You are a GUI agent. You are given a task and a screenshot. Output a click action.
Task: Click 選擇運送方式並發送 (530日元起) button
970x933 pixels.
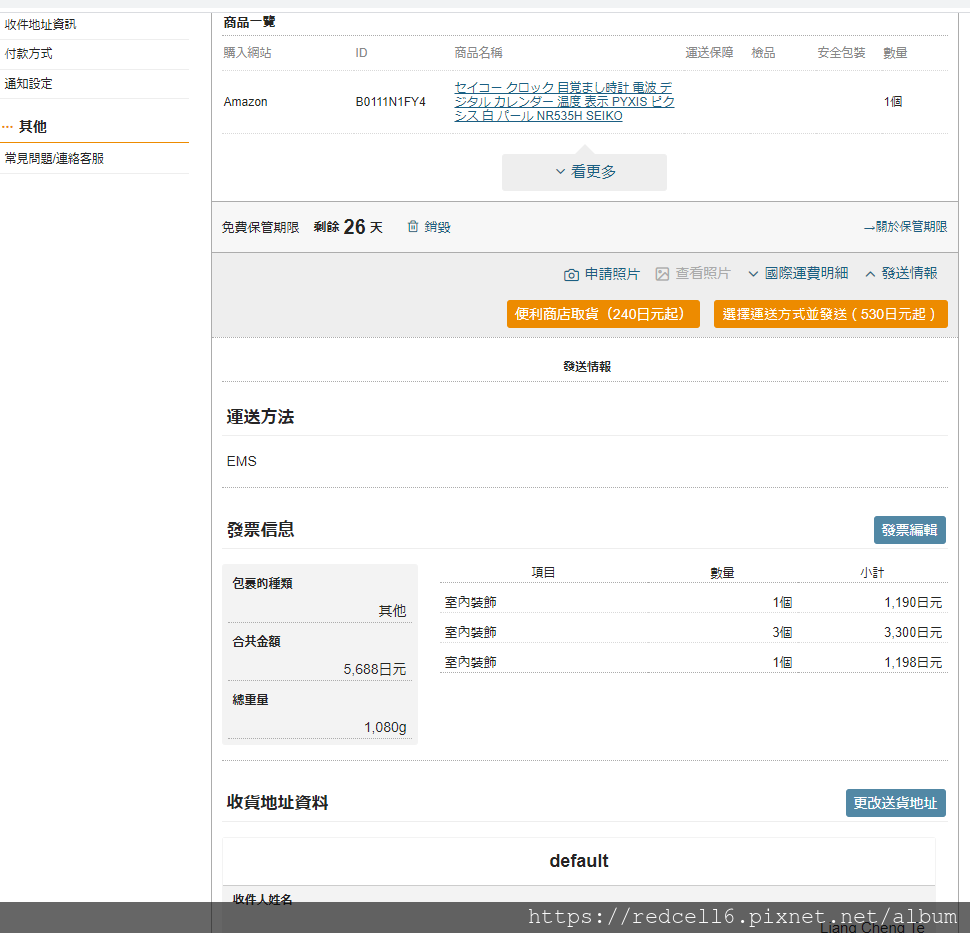[x=831, y=314]
